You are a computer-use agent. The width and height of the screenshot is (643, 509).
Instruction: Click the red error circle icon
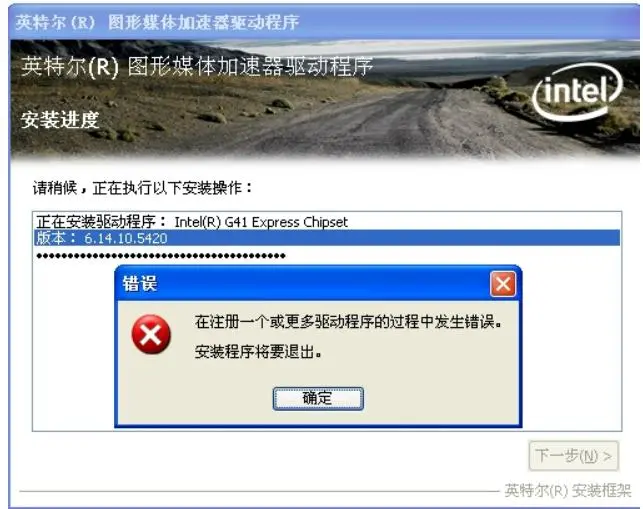151,334
